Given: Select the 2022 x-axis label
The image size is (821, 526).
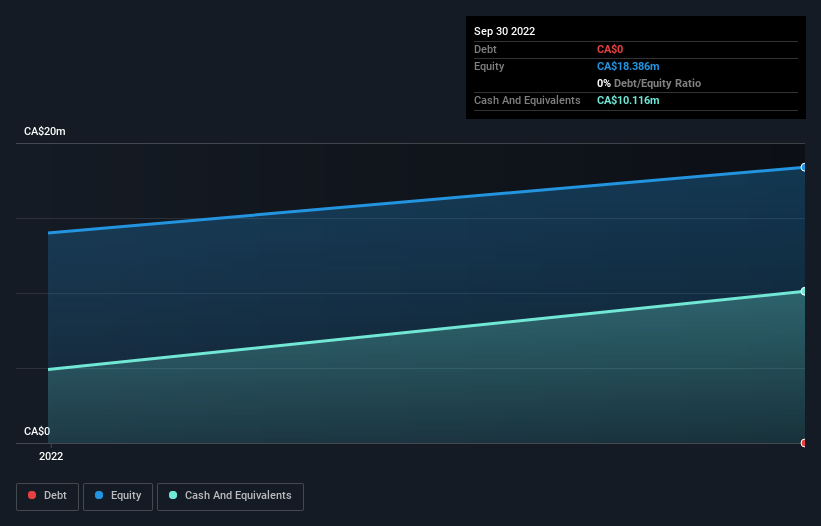Looking at the screenshot, I should click(x=51, y=456).
